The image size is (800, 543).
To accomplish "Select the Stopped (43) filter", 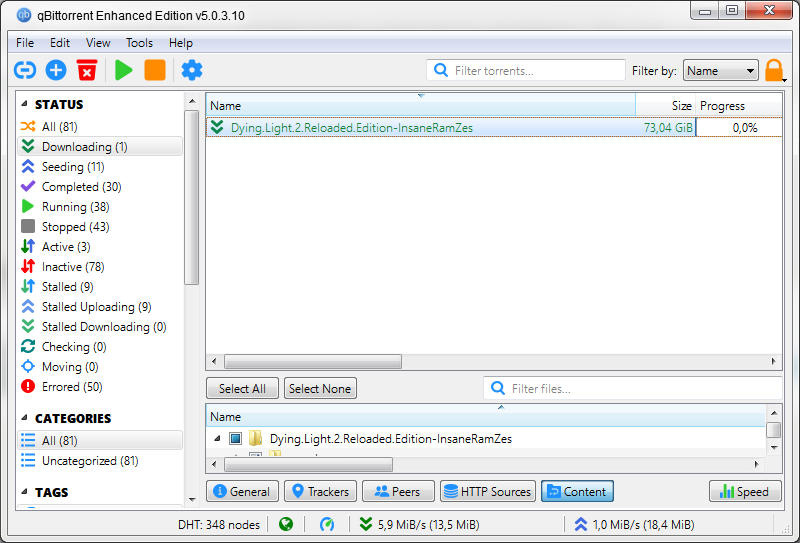I will tap(100, 226).
